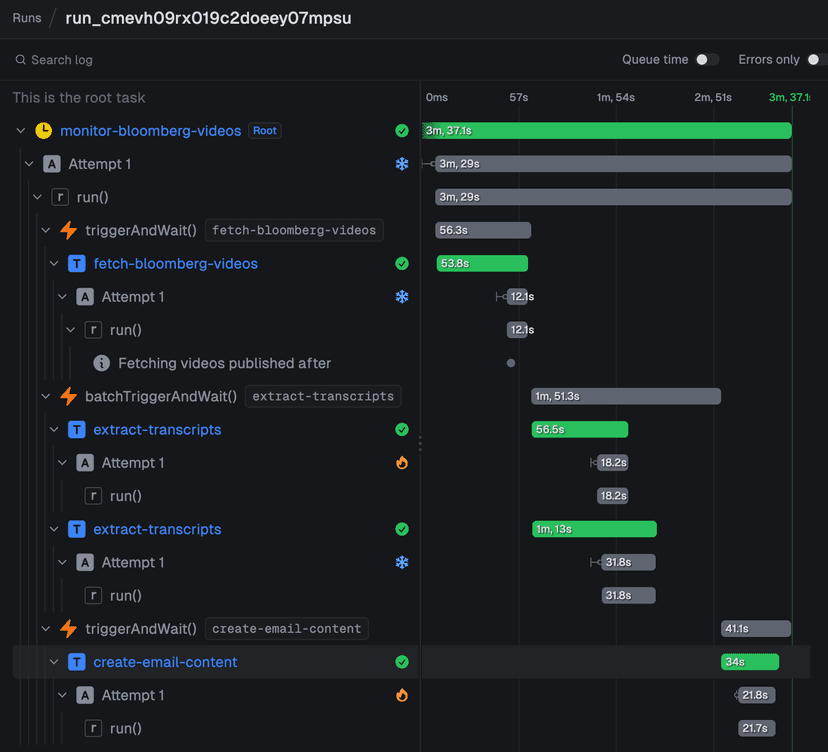This screenshot has height=752, width=828.
Task: Select the gray 41.1s timeline bar
Action: [756, 628]
